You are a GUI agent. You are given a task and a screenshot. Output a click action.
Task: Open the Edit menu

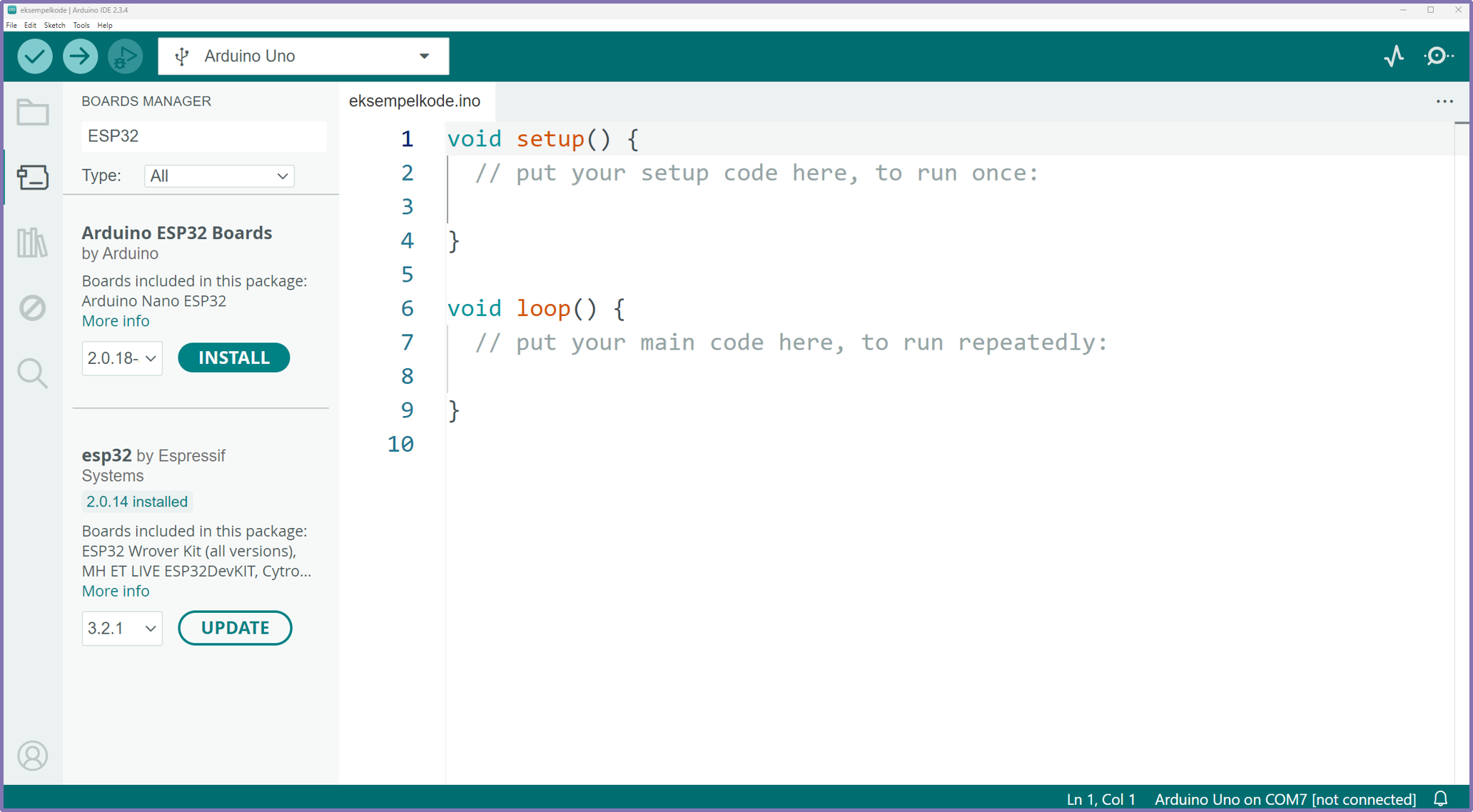point(30,25)
